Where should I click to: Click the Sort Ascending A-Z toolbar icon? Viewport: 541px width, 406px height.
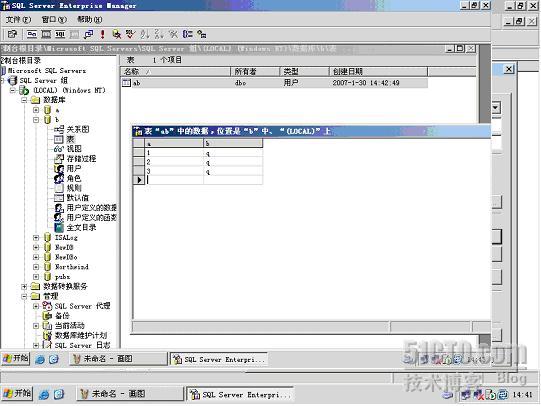(144, 34)
